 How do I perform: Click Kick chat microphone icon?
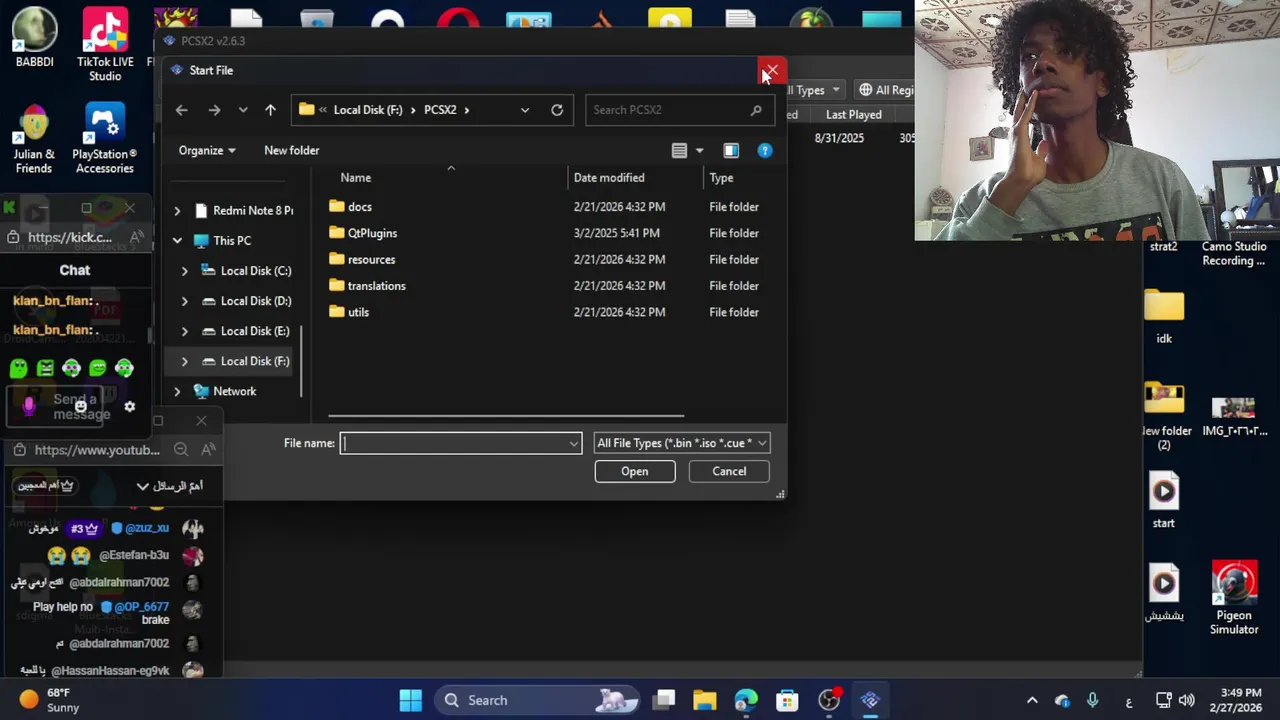pos(29,405)
